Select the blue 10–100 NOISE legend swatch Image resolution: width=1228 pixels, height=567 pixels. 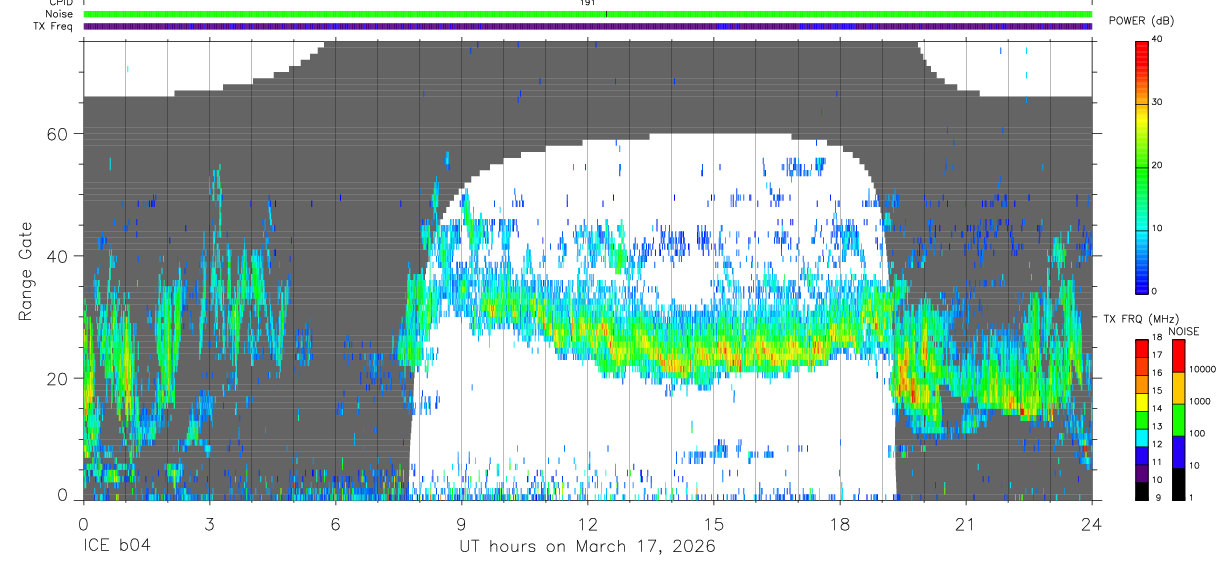1178,452
